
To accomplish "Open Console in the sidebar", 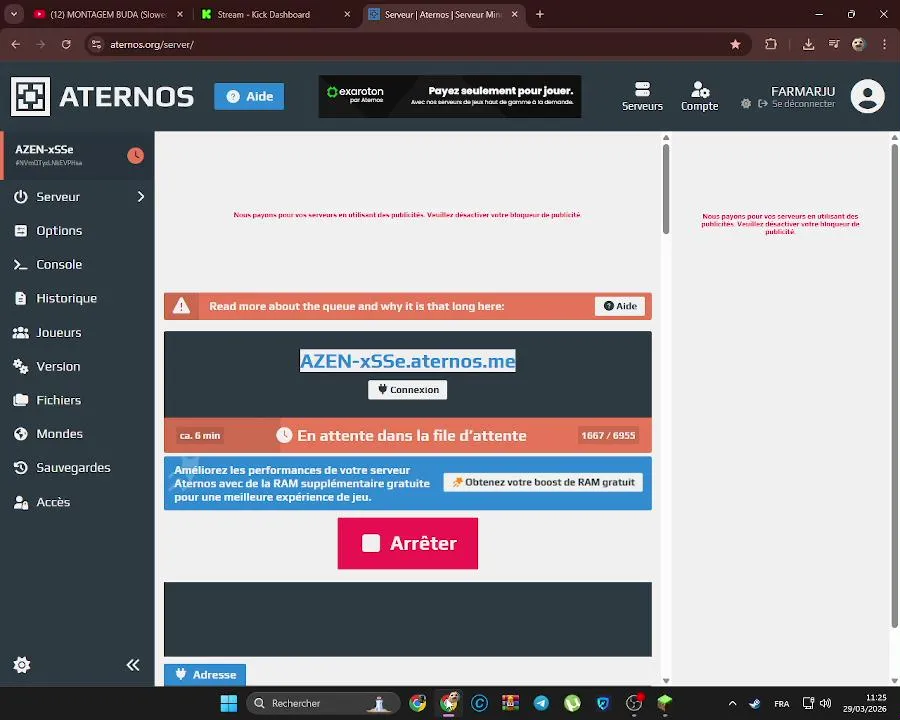I will 59,265.
